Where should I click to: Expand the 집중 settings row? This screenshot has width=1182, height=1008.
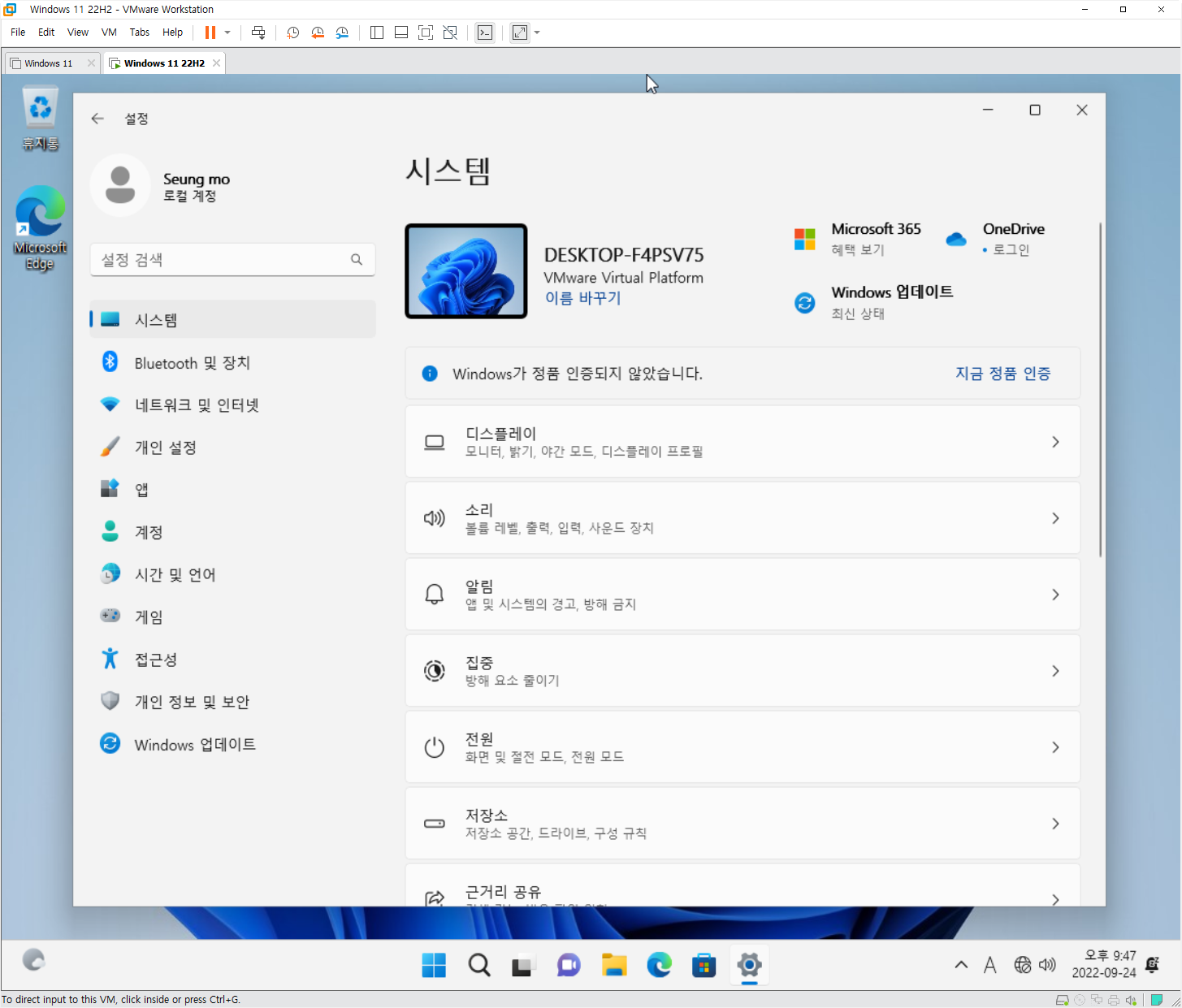[x=743, y=671]
